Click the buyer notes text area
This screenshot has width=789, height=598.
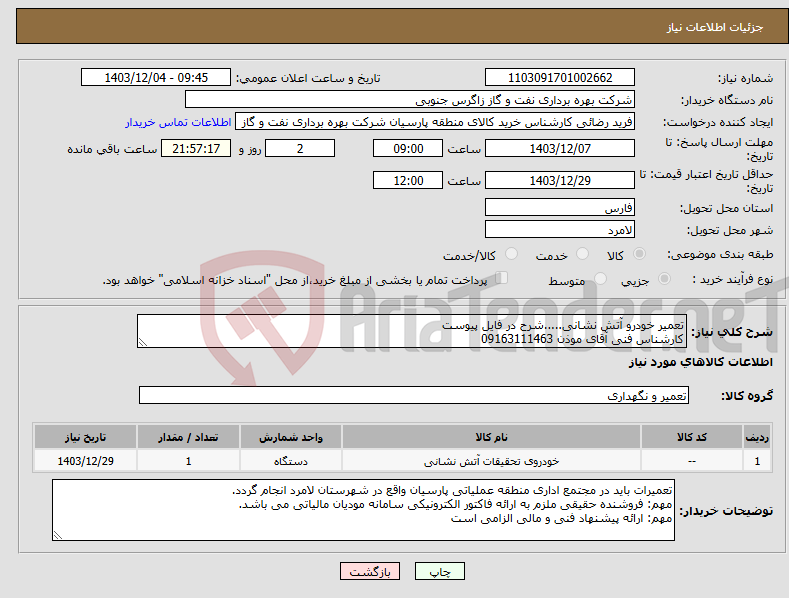pyautogui.click(x=363, y=510)
